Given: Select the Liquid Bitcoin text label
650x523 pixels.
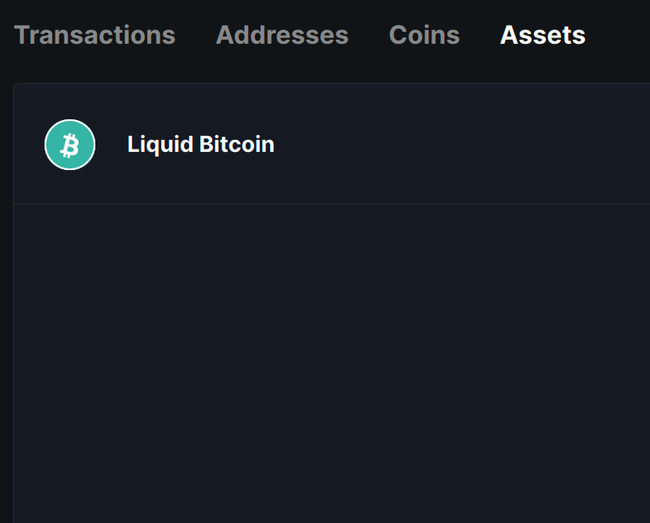Looking at the screenshot, I should 200,144.
